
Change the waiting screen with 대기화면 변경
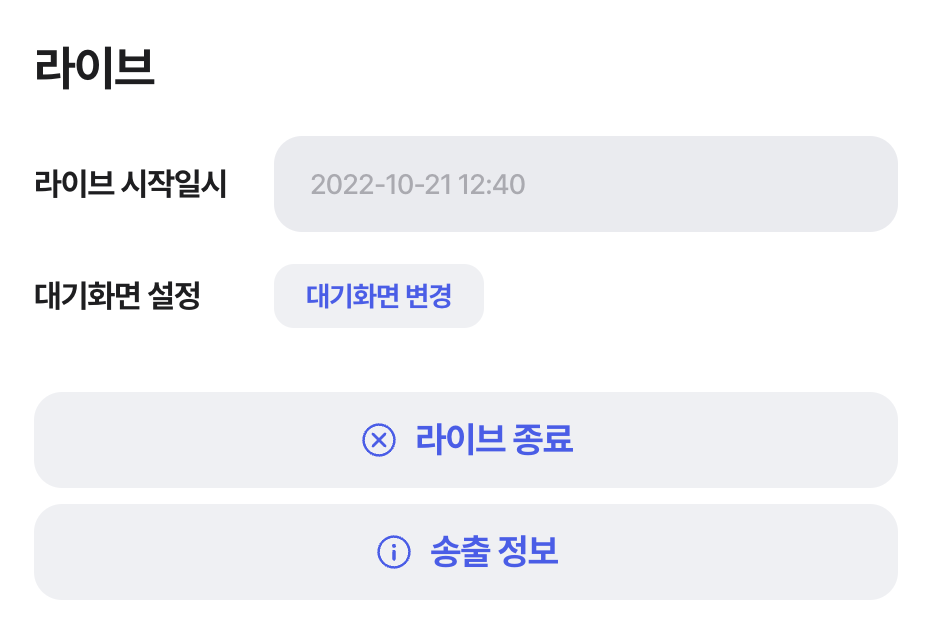378,296
